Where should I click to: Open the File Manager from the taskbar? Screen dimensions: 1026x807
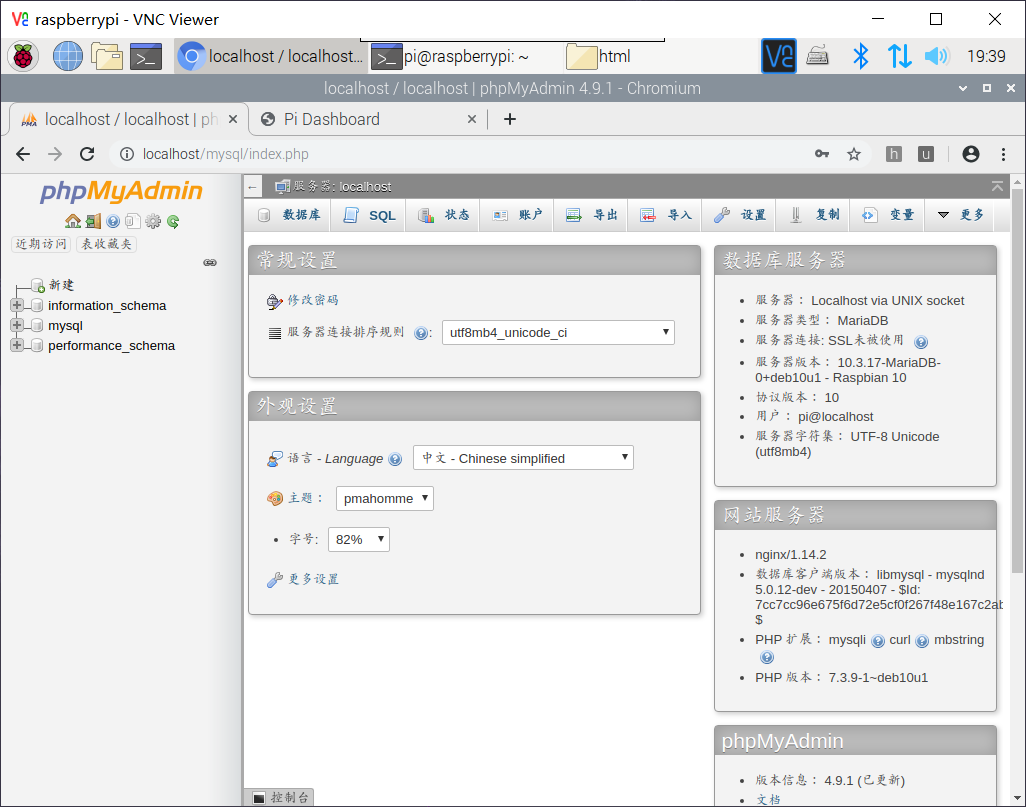coord(107,56)
